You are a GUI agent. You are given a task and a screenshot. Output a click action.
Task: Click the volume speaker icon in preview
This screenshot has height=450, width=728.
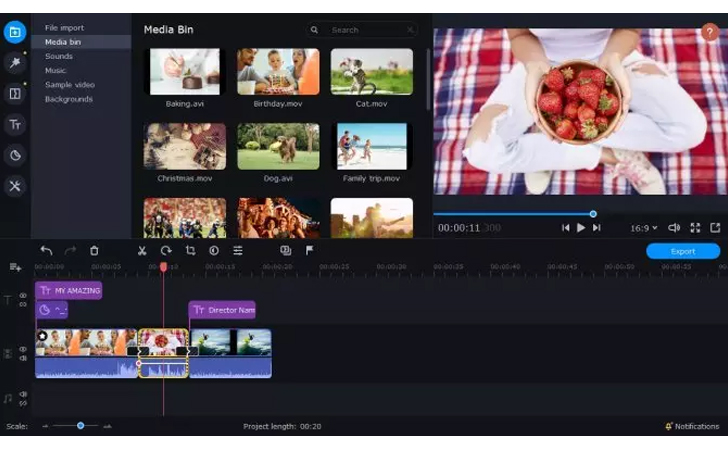(674, 228)
